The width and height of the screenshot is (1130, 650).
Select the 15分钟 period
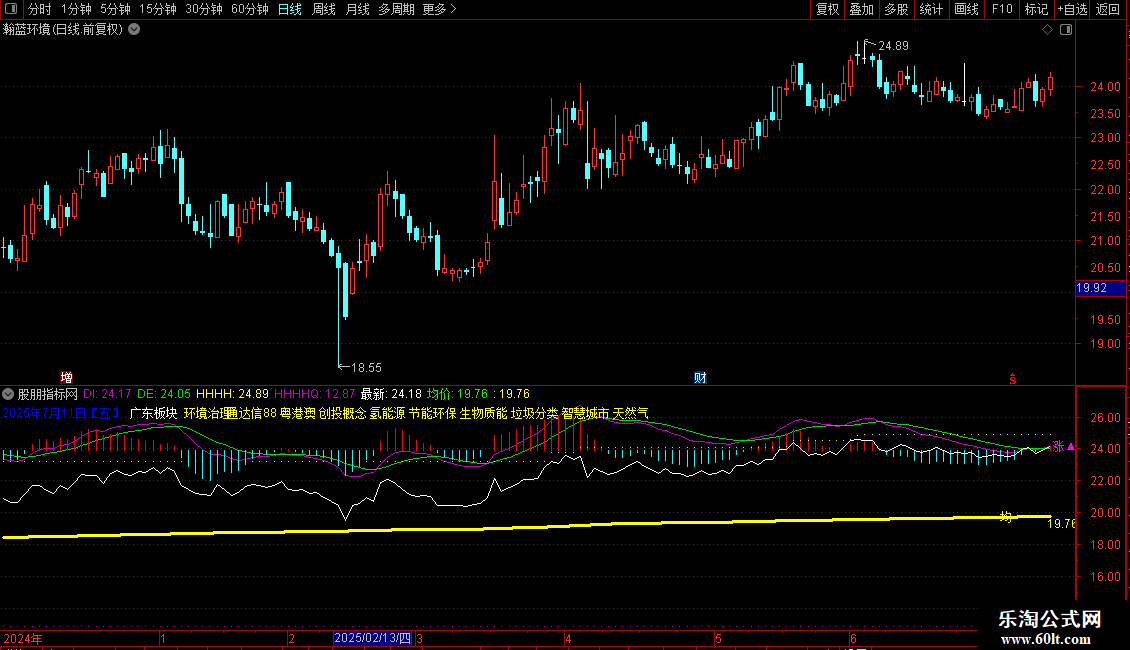pyautogui.click(x=157, y=9)
